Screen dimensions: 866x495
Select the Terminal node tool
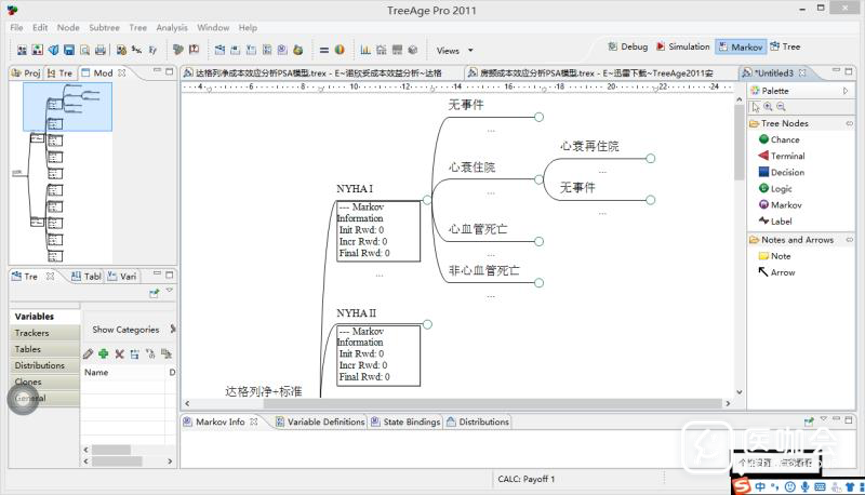pos(786,156)
